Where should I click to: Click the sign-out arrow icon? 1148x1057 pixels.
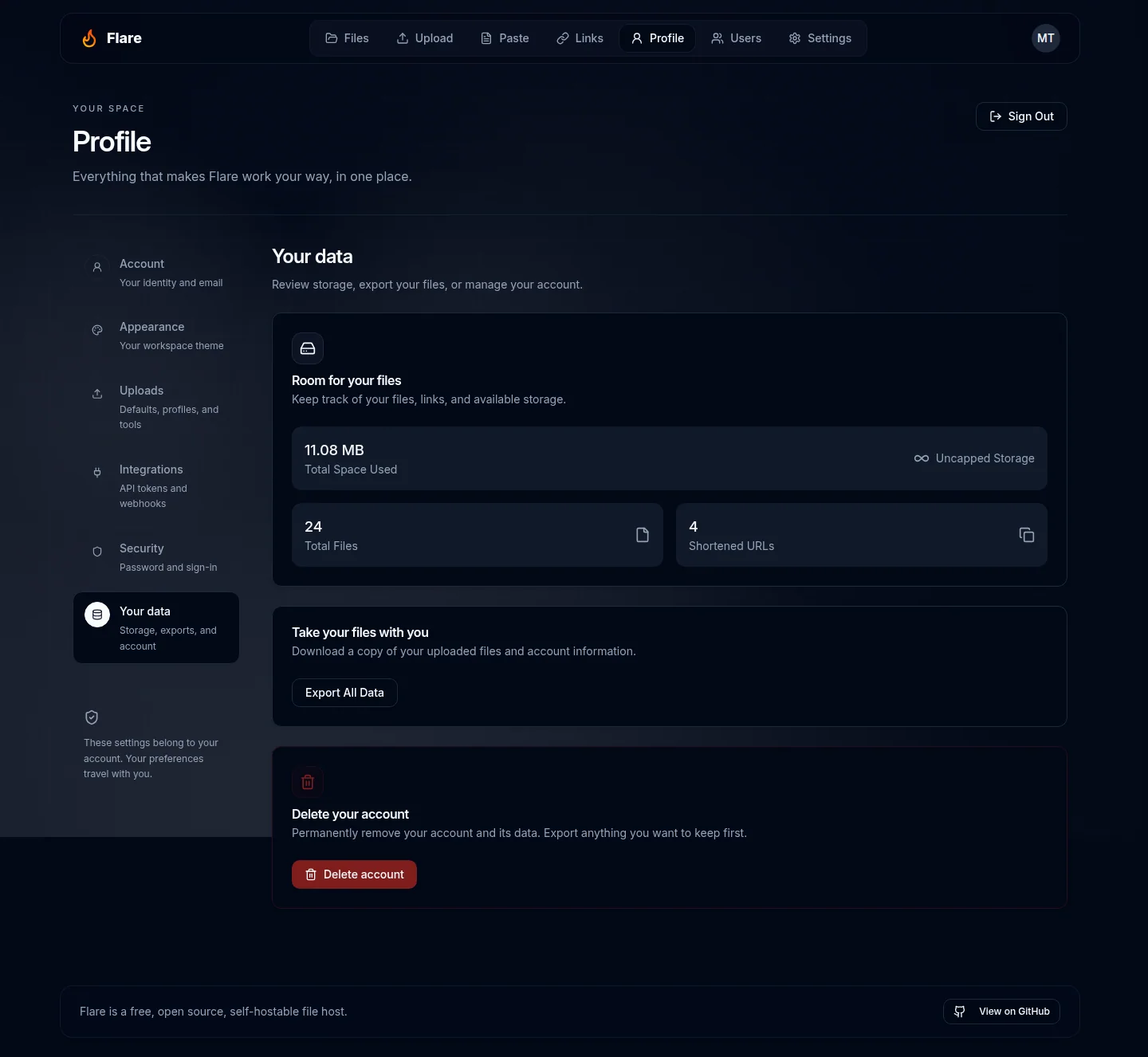click(996, 116)
